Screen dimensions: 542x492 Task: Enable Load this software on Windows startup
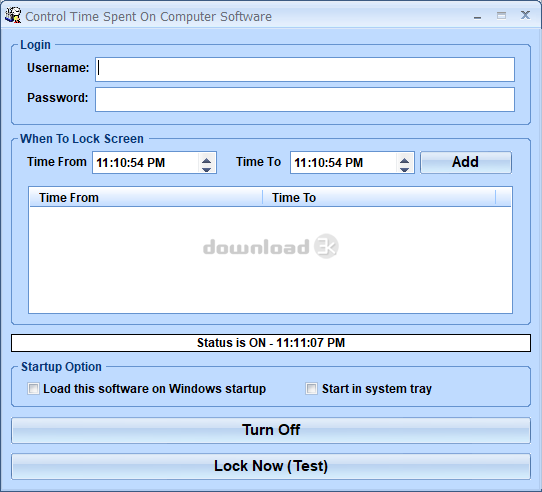[x=34, y=389]
